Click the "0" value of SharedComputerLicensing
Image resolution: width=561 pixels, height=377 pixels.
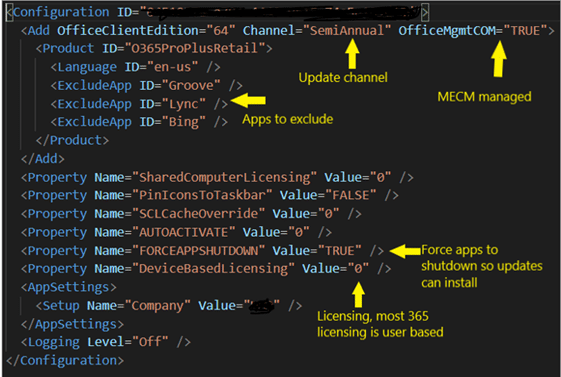click(x=380, y=177)
